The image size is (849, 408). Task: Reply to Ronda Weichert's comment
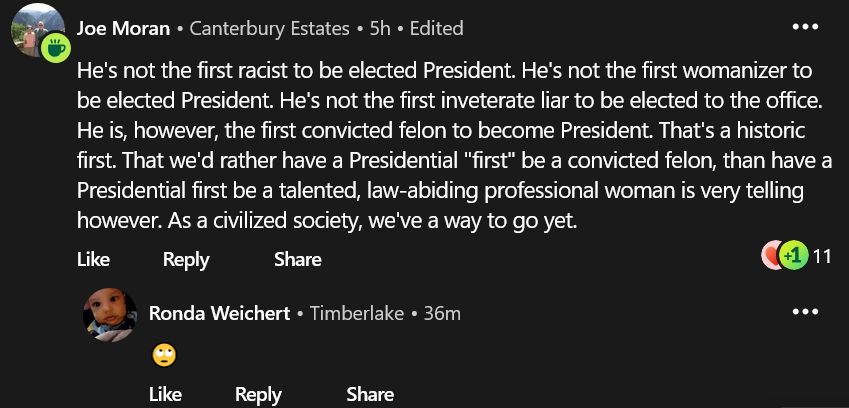258,394
